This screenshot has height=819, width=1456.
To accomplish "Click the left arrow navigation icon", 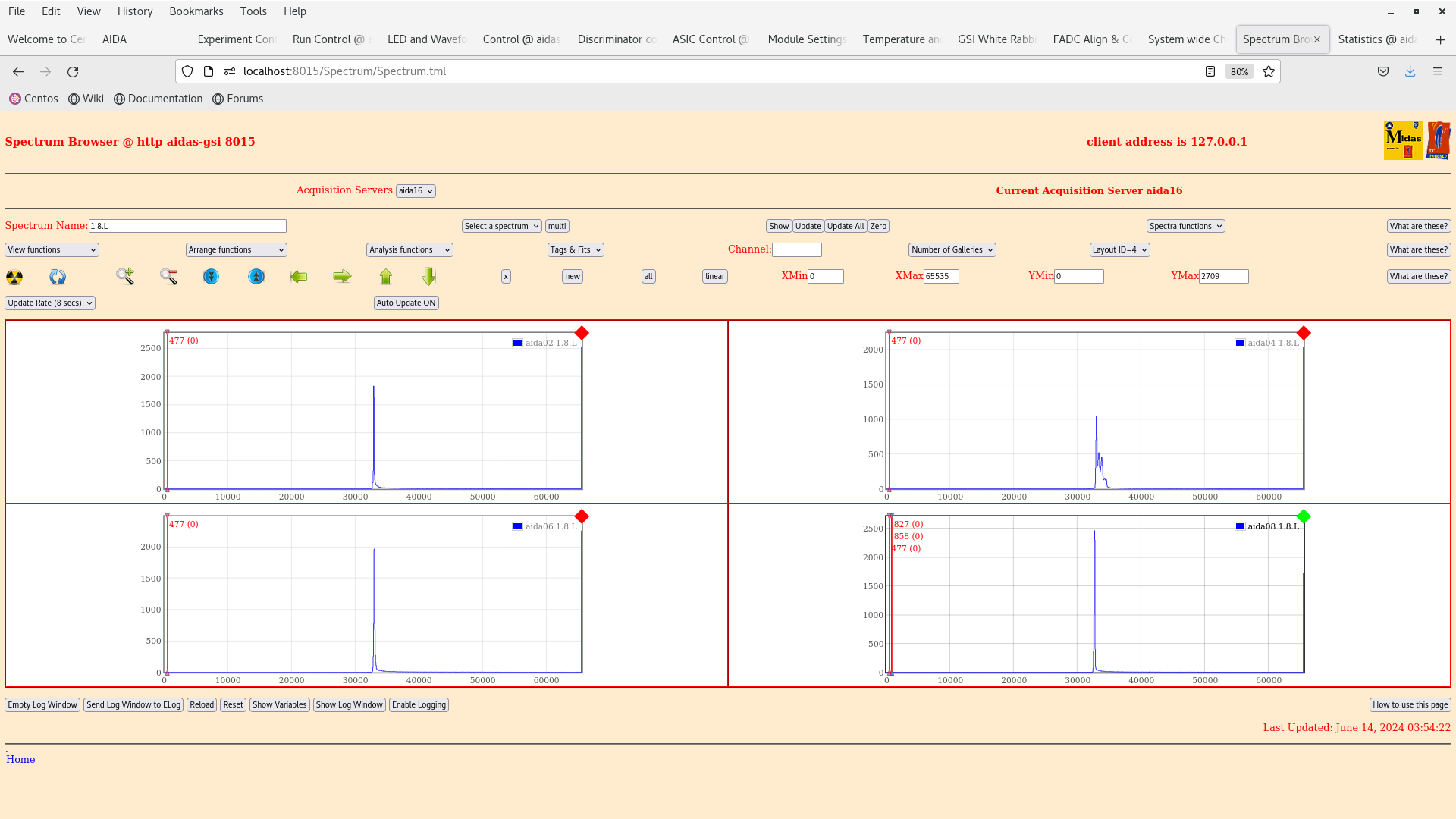I will [x=298, y=276].
